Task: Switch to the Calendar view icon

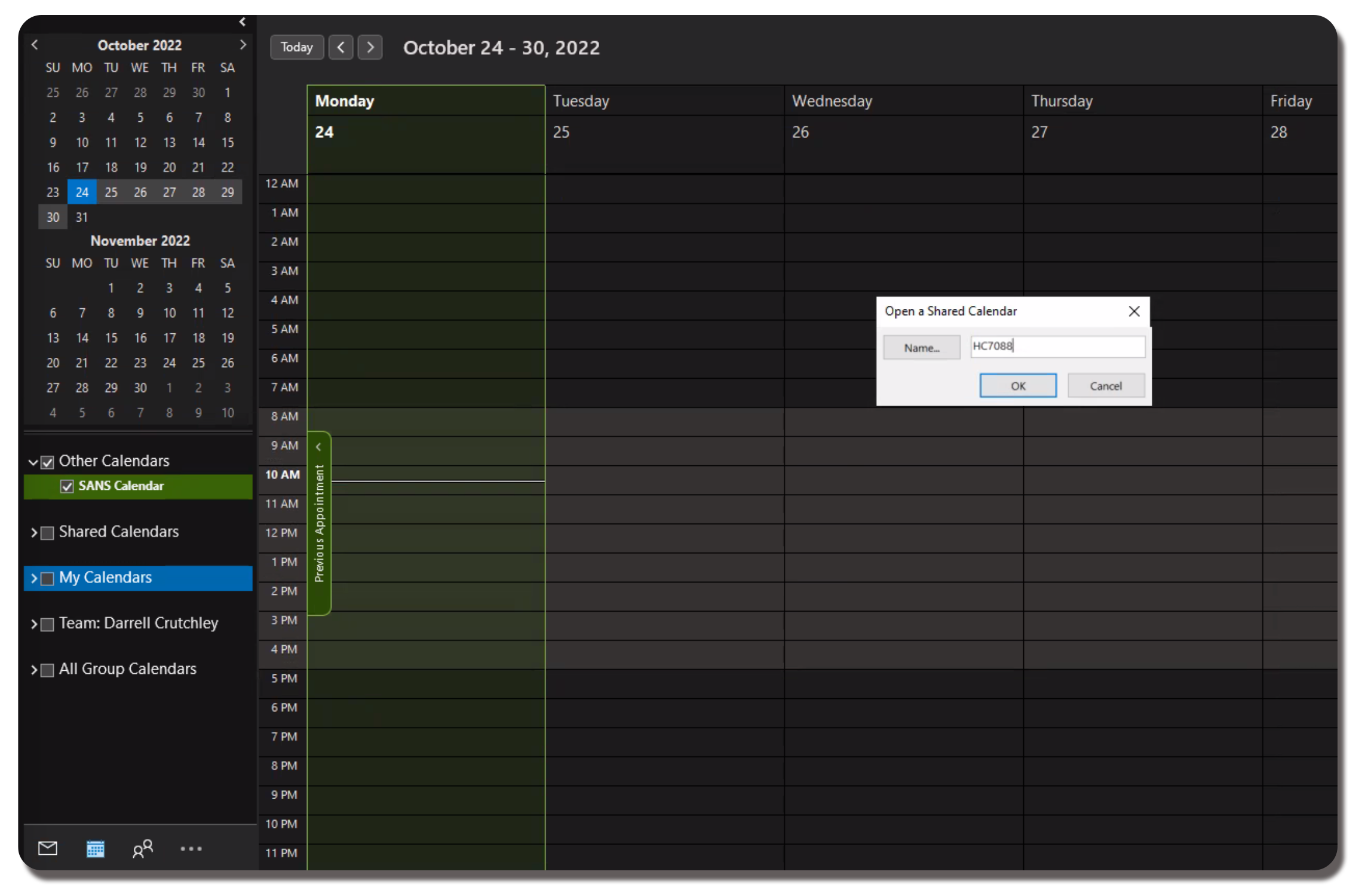Action: [96, 848]
